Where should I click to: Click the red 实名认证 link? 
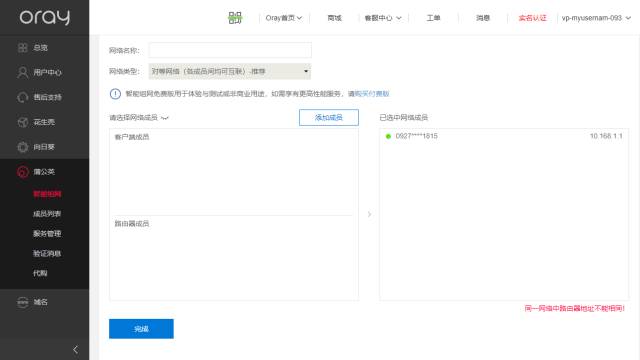[x=532, y=18]
